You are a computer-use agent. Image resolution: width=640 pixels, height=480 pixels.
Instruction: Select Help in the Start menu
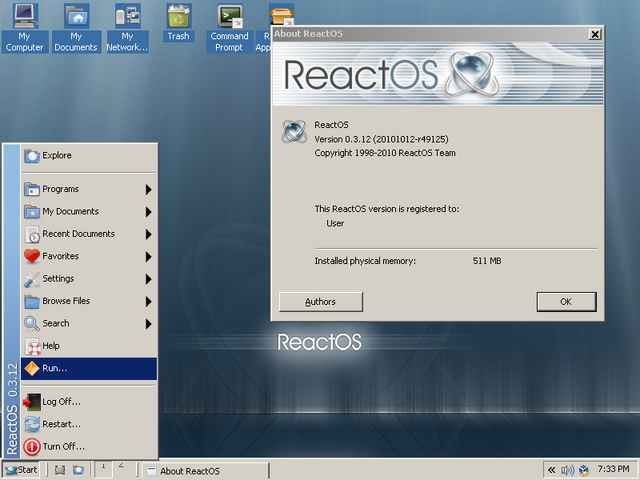click(89, 346)
